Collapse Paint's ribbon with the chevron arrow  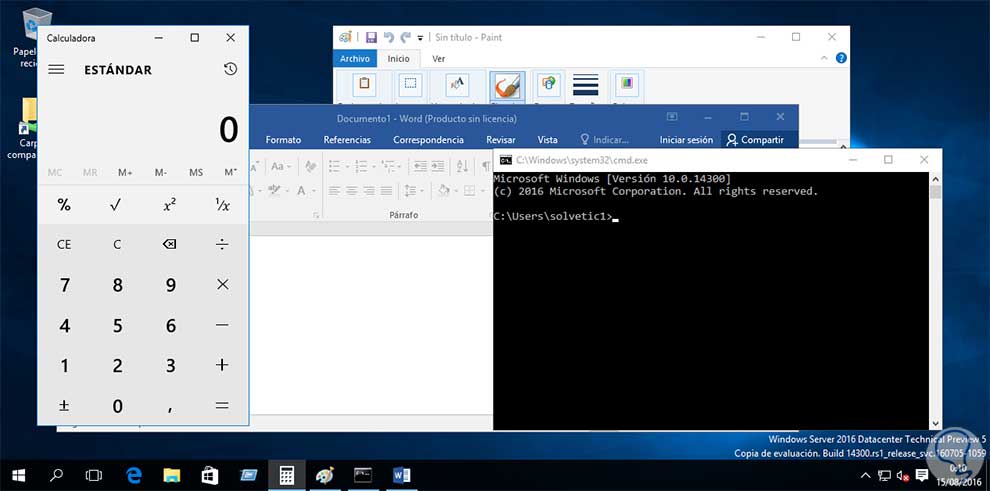coord(824,58)
